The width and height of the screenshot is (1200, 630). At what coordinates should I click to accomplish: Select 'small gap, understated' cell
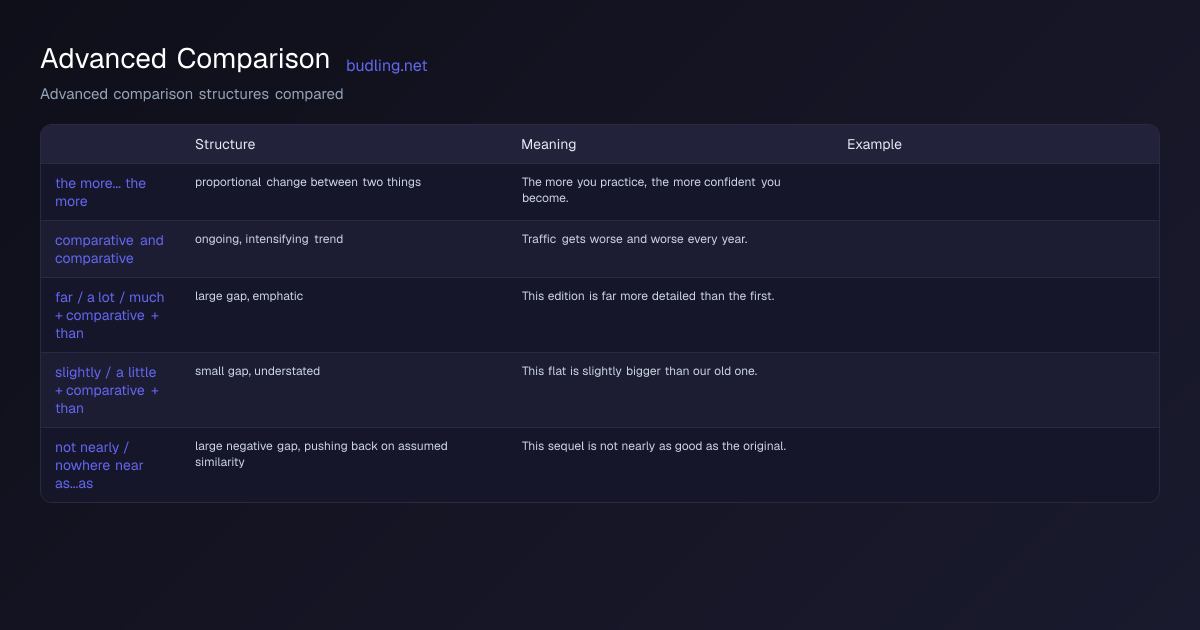(257, 371)
